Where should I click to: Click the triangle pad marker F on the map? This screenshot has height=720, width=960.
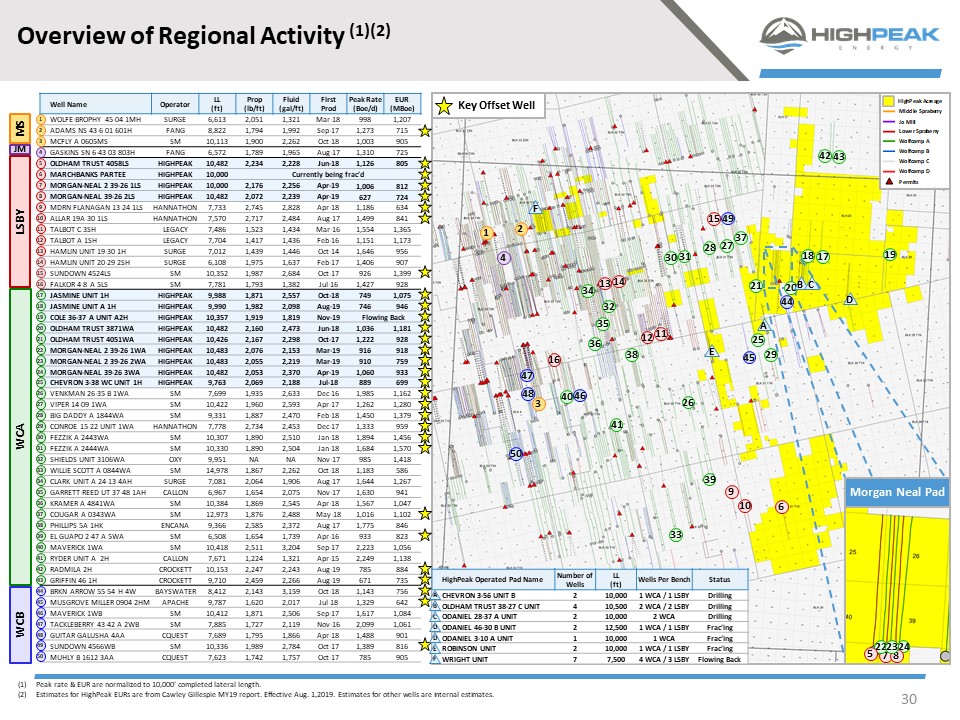tap(535, 208)
